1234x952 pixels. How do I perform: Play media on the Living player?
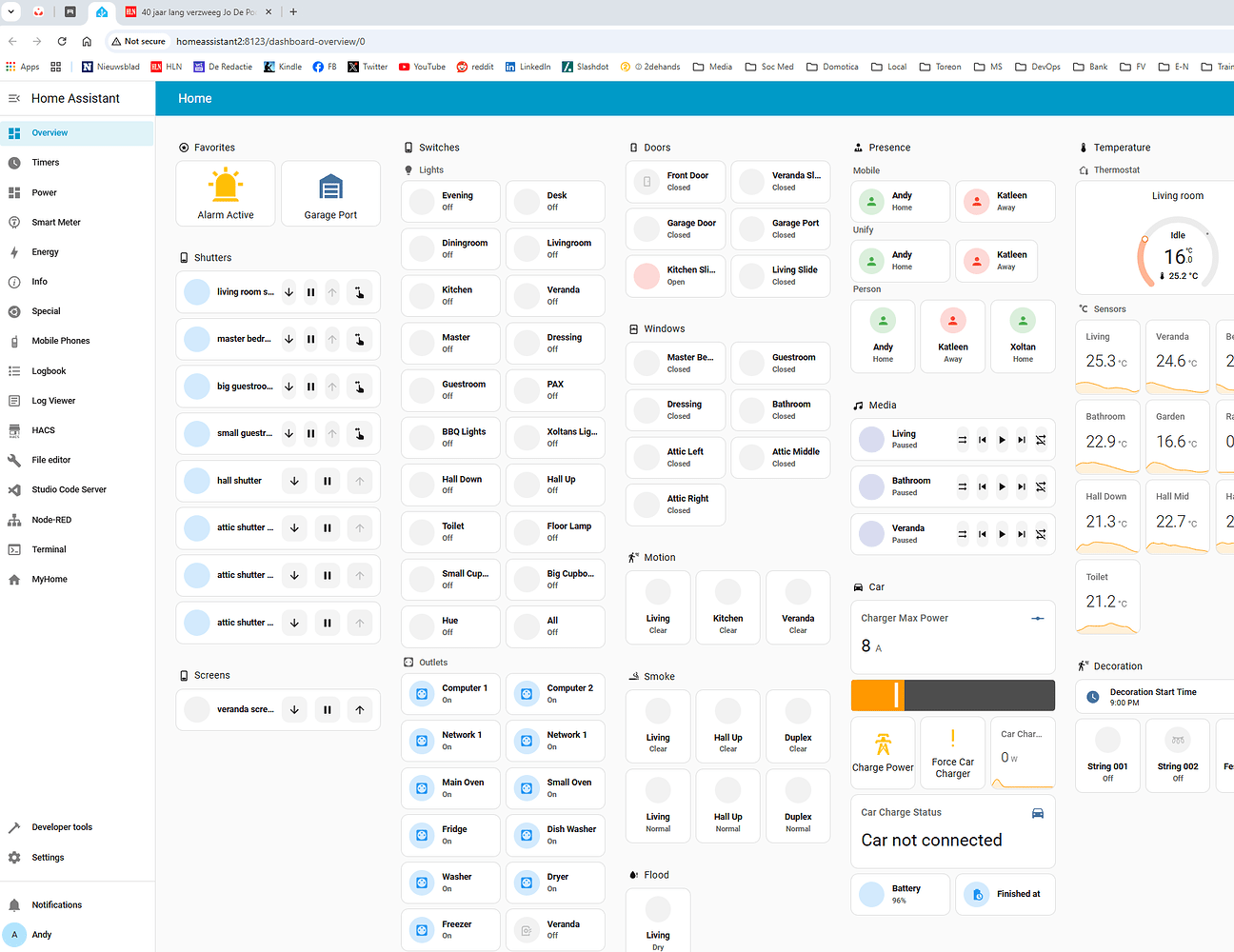(x=1002, y=440)
